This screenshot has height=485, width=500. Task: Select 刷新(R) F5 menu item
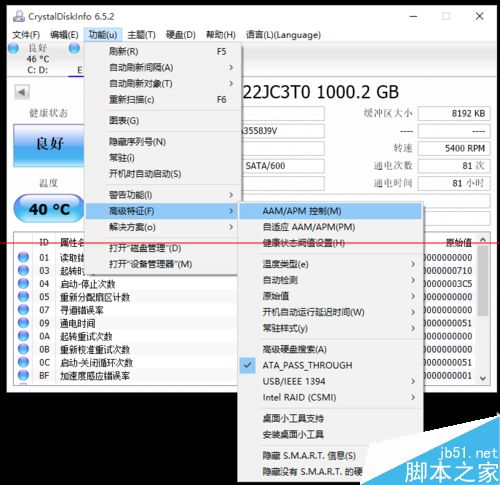[x=163, y=52]
